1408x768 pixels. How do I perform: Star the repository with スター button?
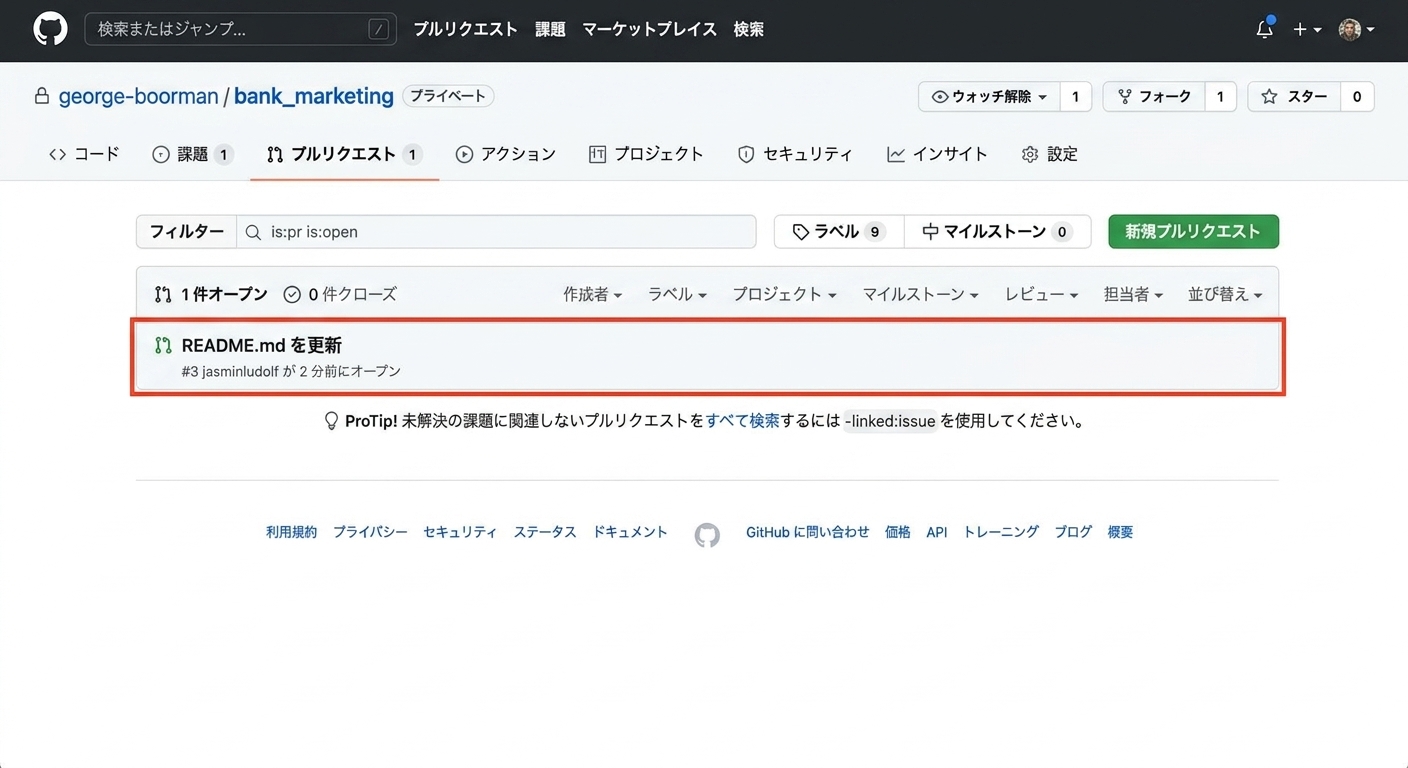[1294, 97]
